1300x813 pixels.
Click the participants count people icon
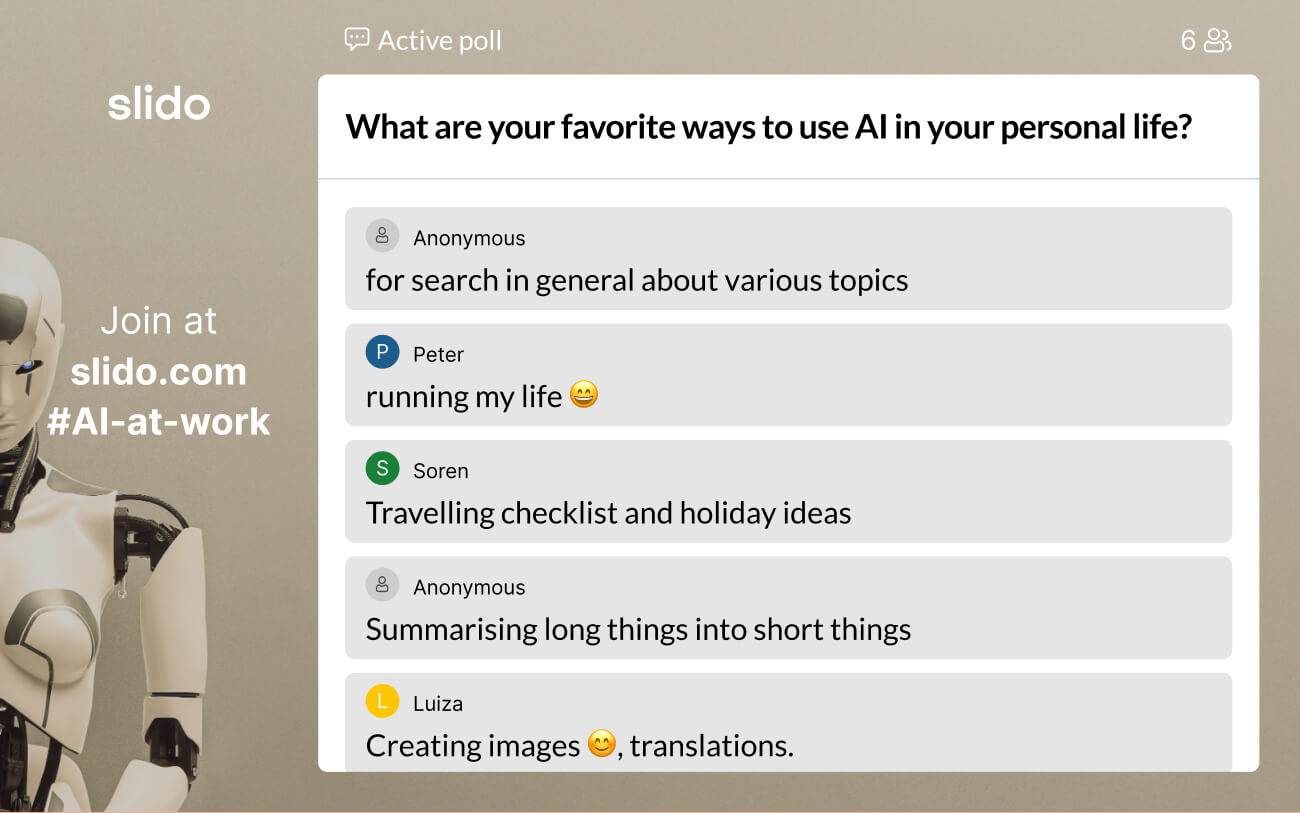point(1217,41)
